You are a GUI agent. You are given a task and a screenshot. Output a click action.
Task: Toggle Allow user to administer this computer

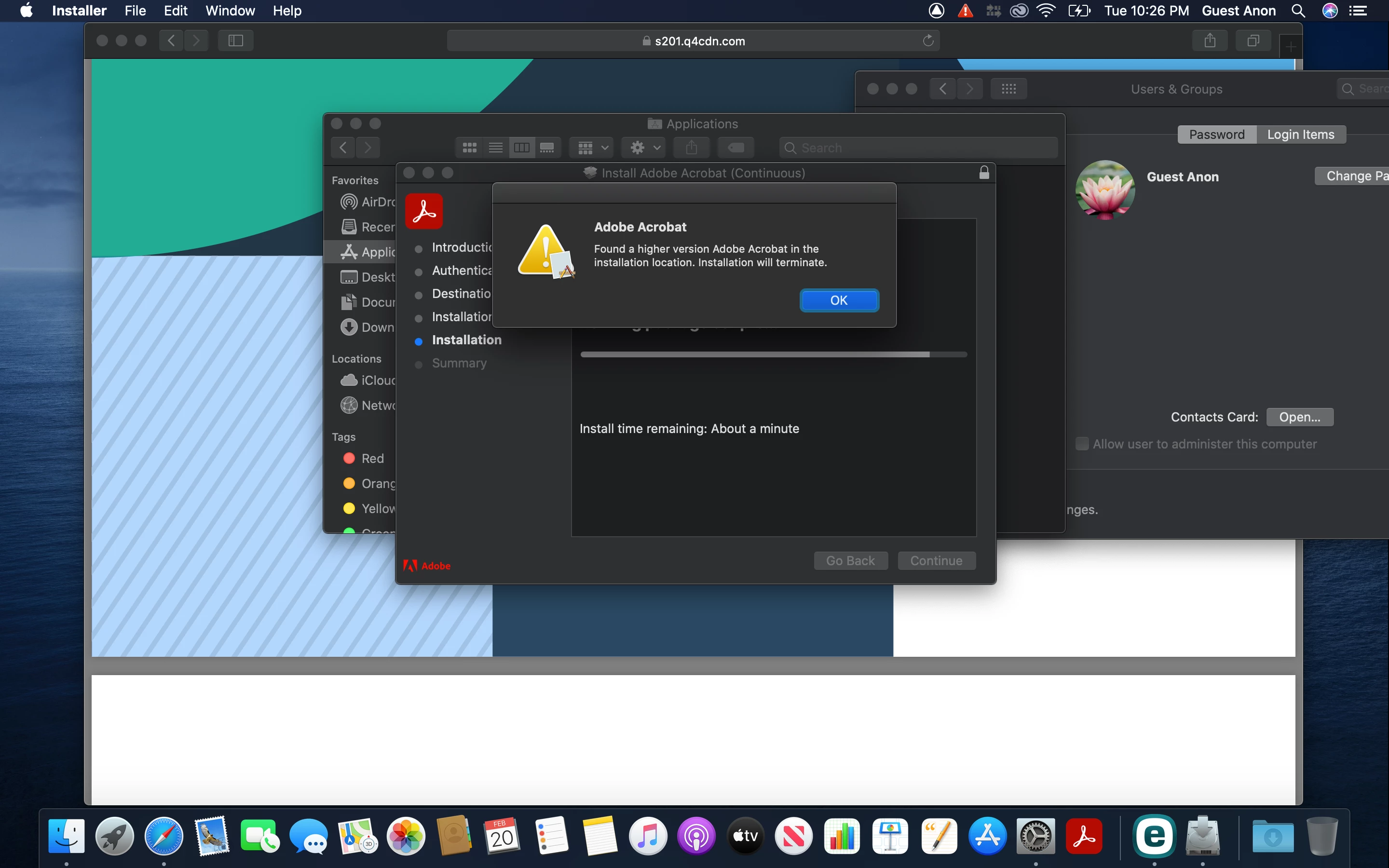point(1082,444)
